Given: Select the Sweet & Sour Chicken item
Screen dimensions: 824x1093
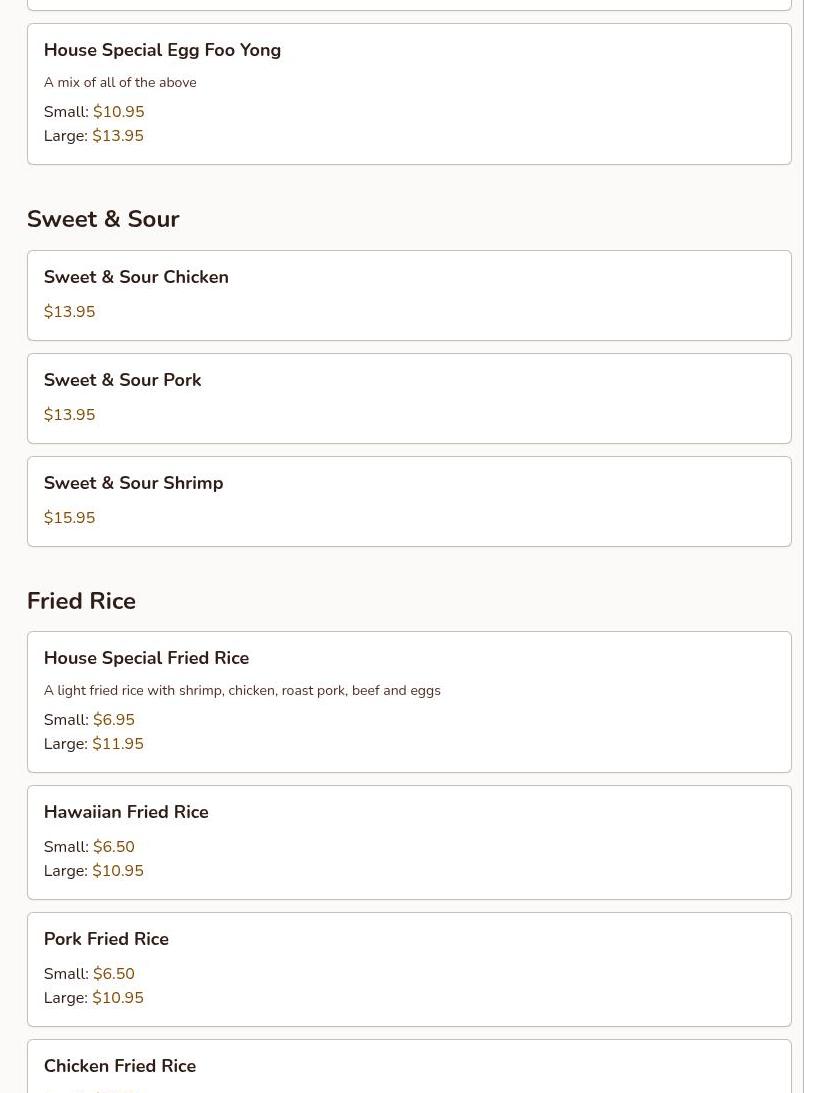Looking at the screenshot, I should coord(136,277).
